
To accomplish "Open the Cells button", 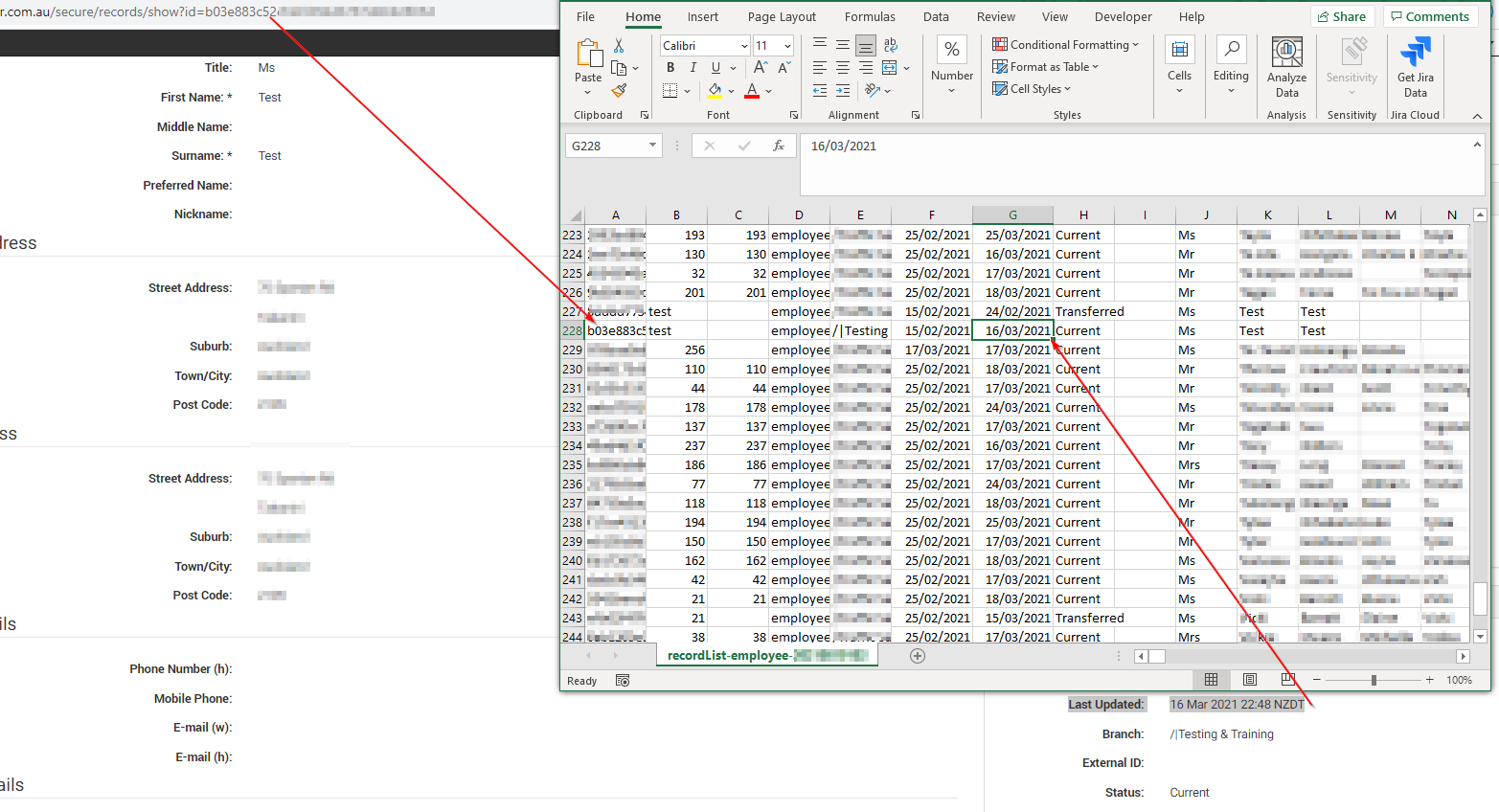I will (x=1179, y=66).
